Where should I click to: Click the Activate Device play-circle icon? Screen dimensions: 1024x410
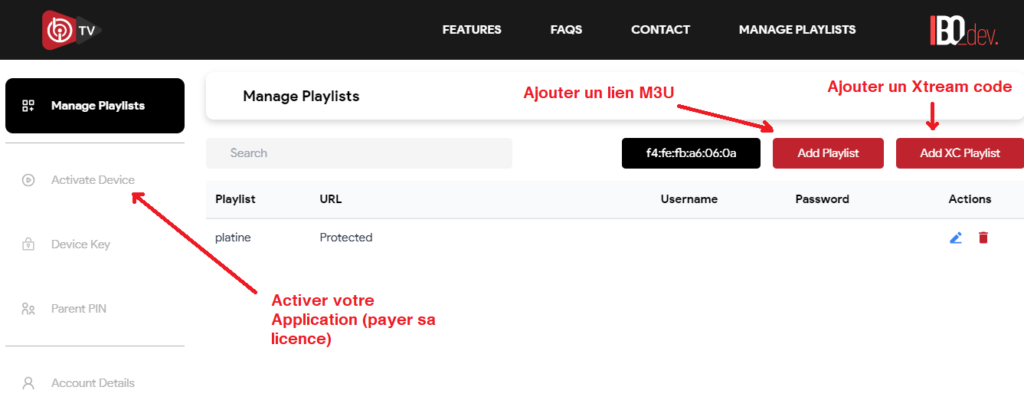click(x=28, y=180)
